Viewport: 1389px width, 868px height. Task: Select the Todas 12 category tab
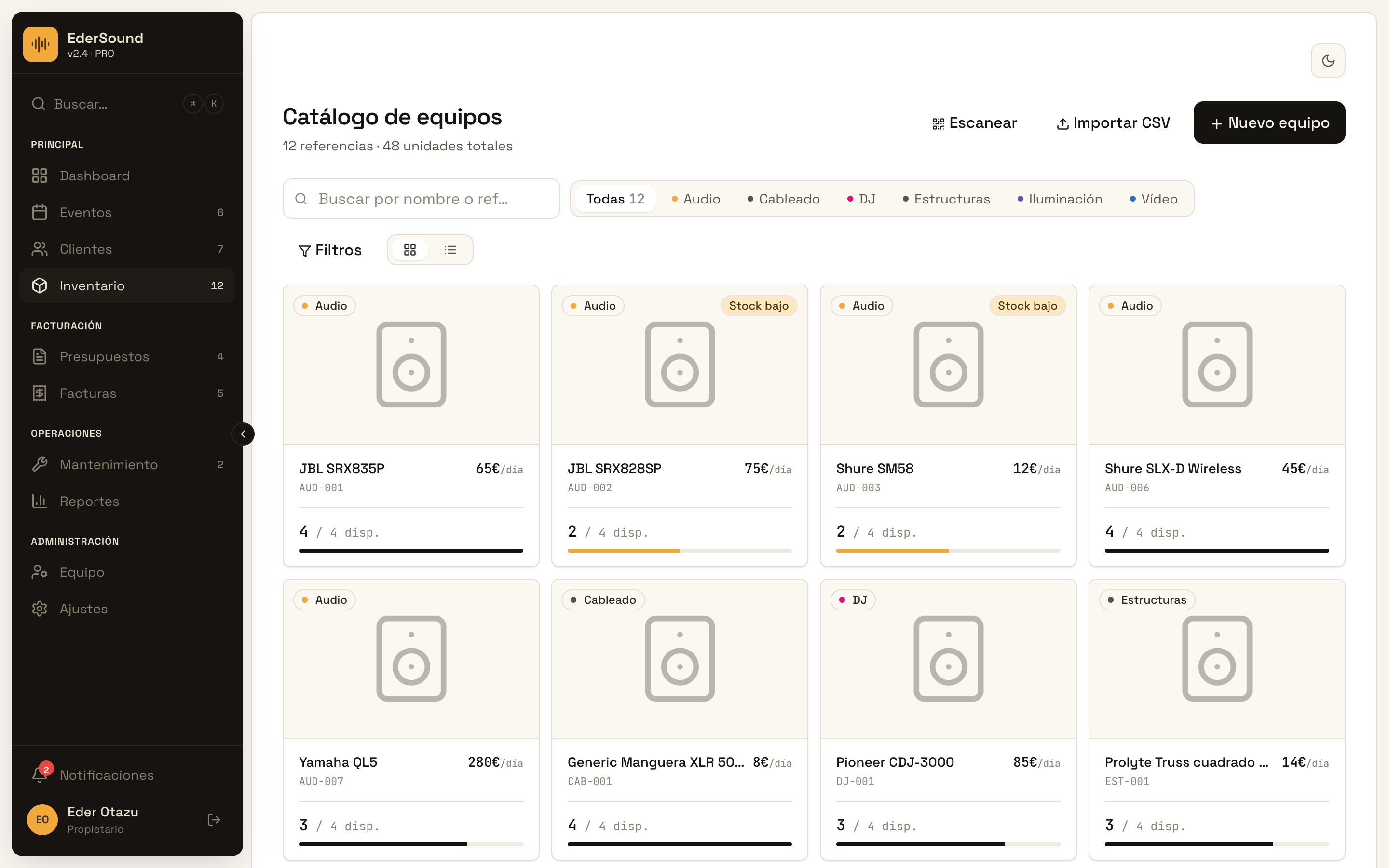coord(615,199)
